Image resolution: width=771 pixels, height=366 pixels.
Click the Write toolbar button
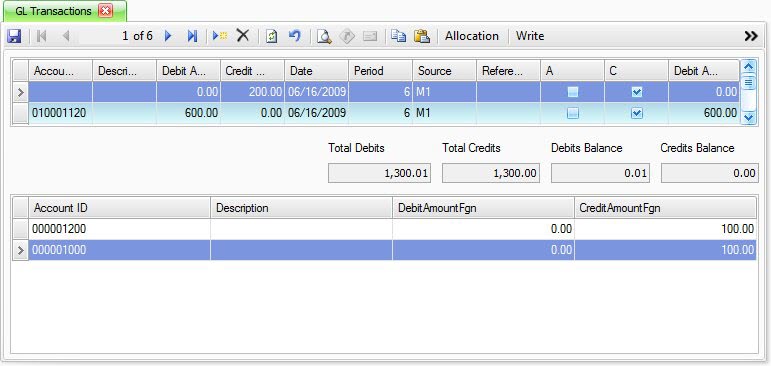click(x=530, y=36)
